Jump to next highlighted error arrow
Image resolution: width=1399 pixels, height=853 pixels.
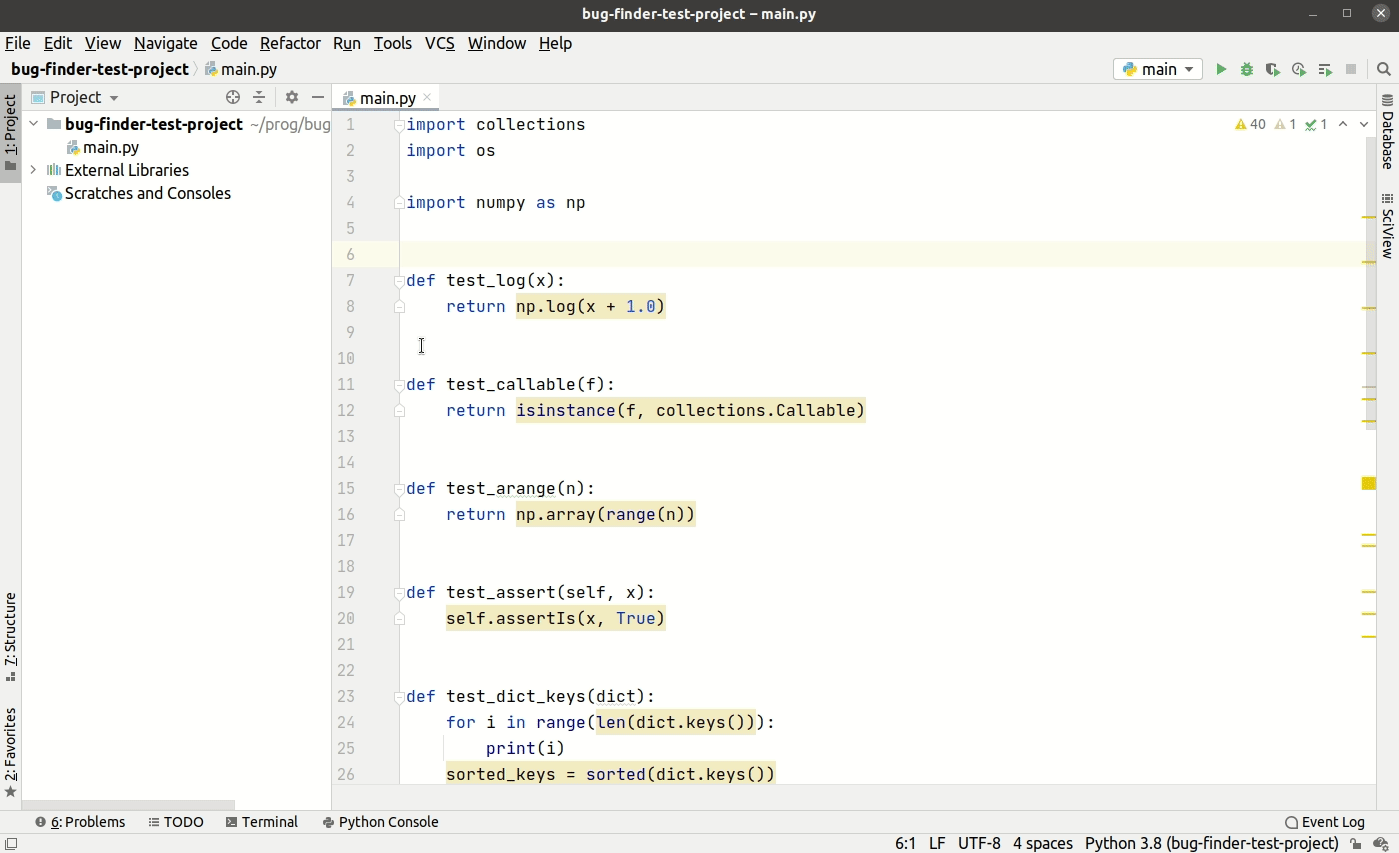pyautogui.click(x=1364, y=124)
